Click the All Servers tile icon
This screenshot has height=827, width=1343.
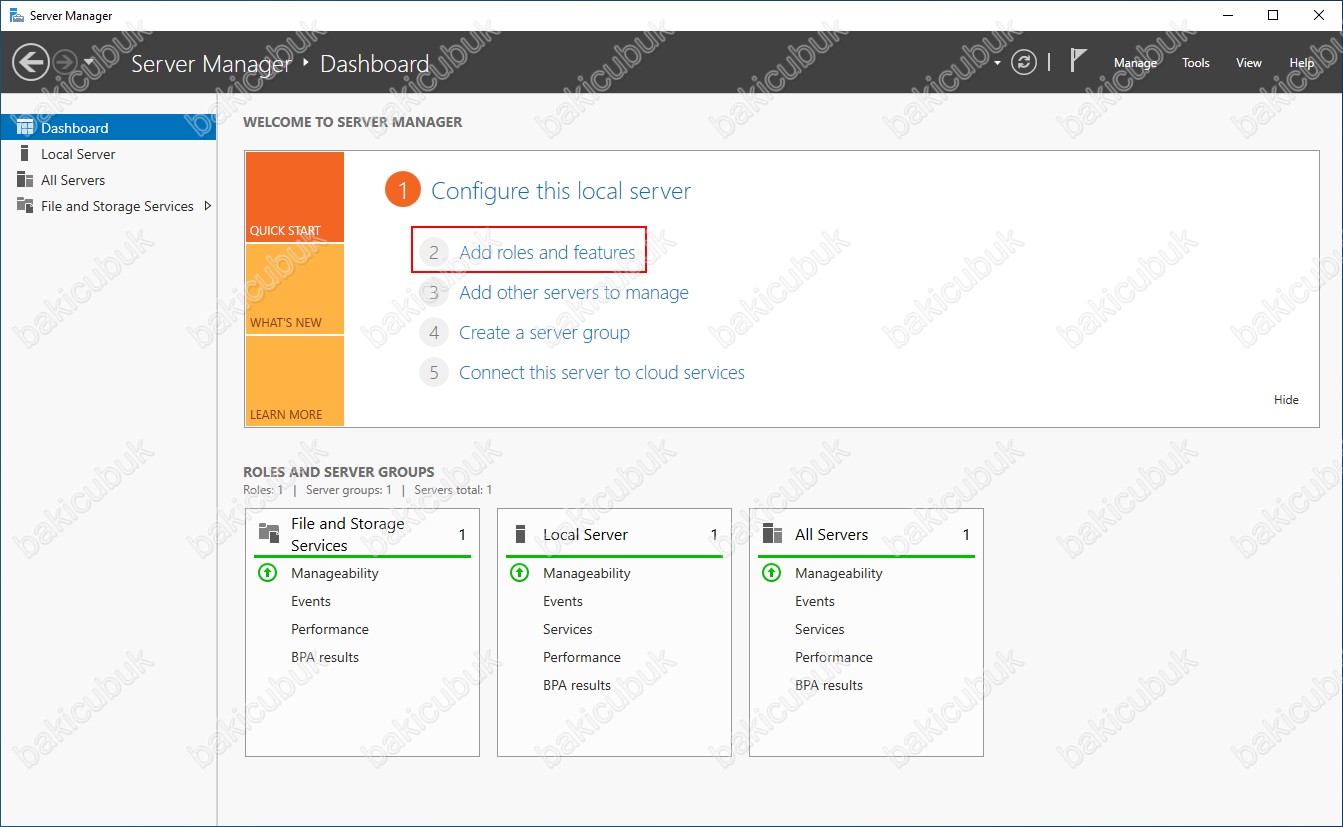pyautogui.click(x=772, y=533)
